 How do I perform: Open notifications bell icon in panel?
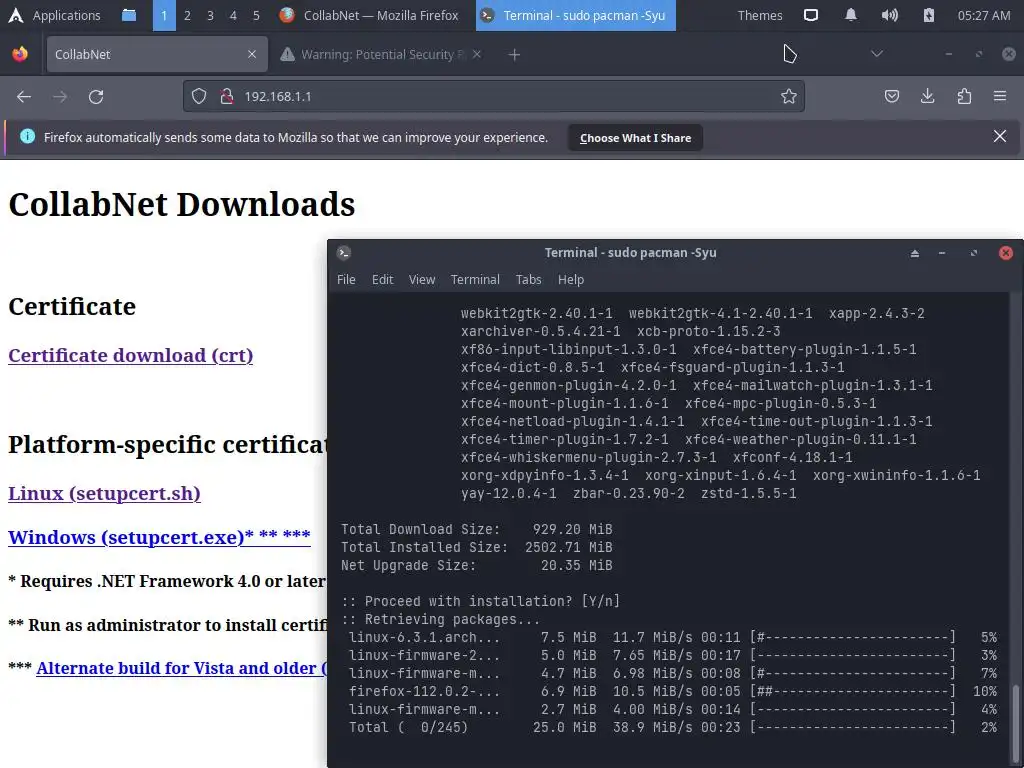(x=850, y=15)
